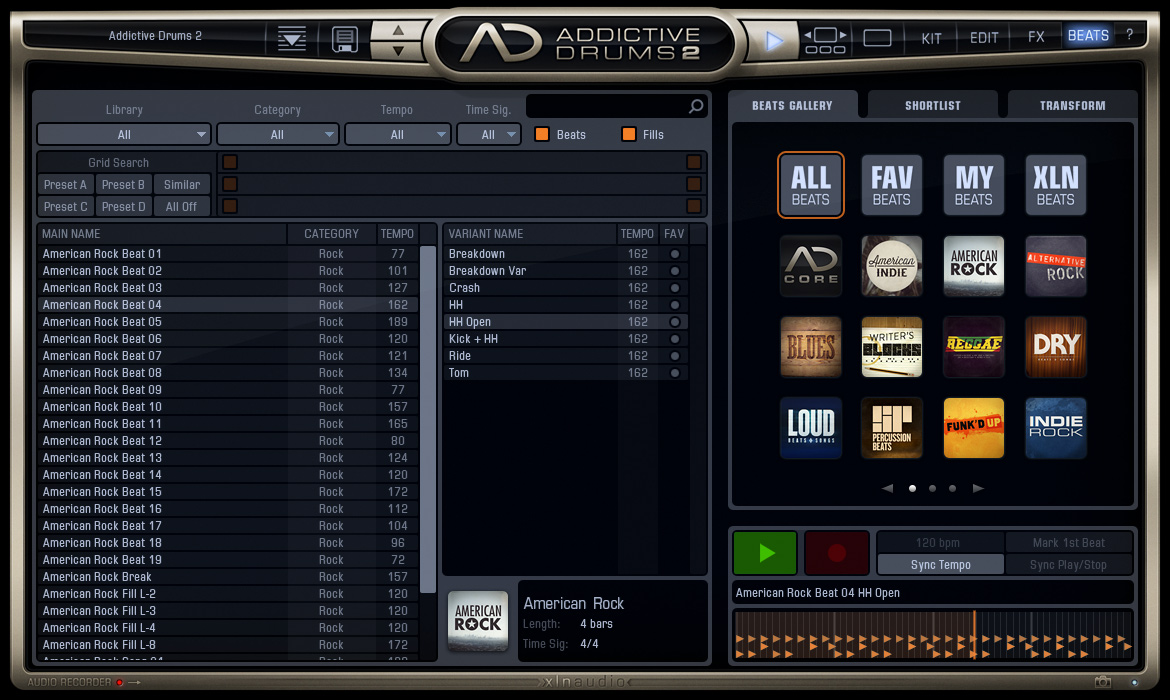Select the Reggae beats pack icon
The image size is (1170, 700).
point(973,347)
